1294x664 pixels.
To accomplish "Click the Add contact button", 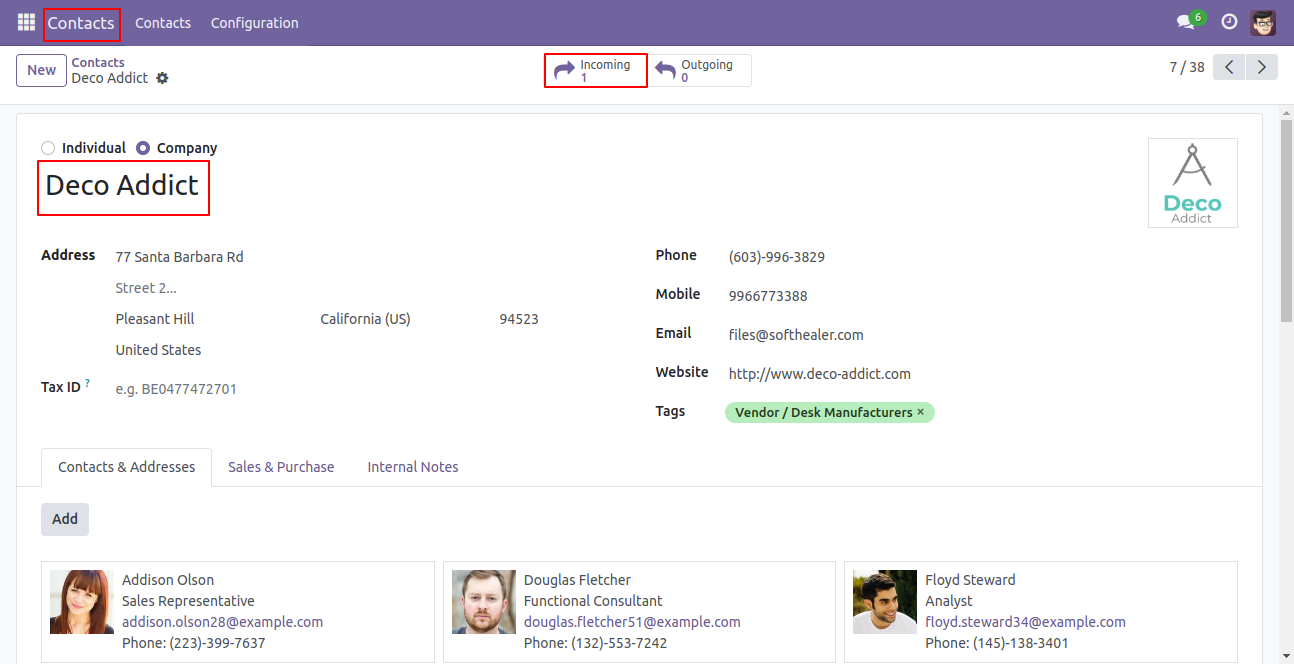I will tap(65, 519).
